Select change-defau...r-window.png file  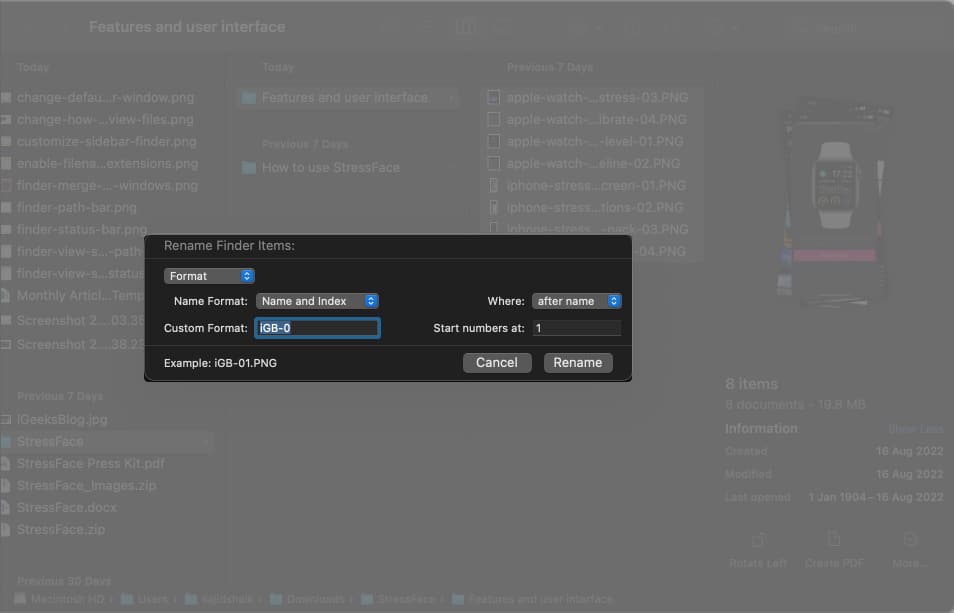[105, 97]
